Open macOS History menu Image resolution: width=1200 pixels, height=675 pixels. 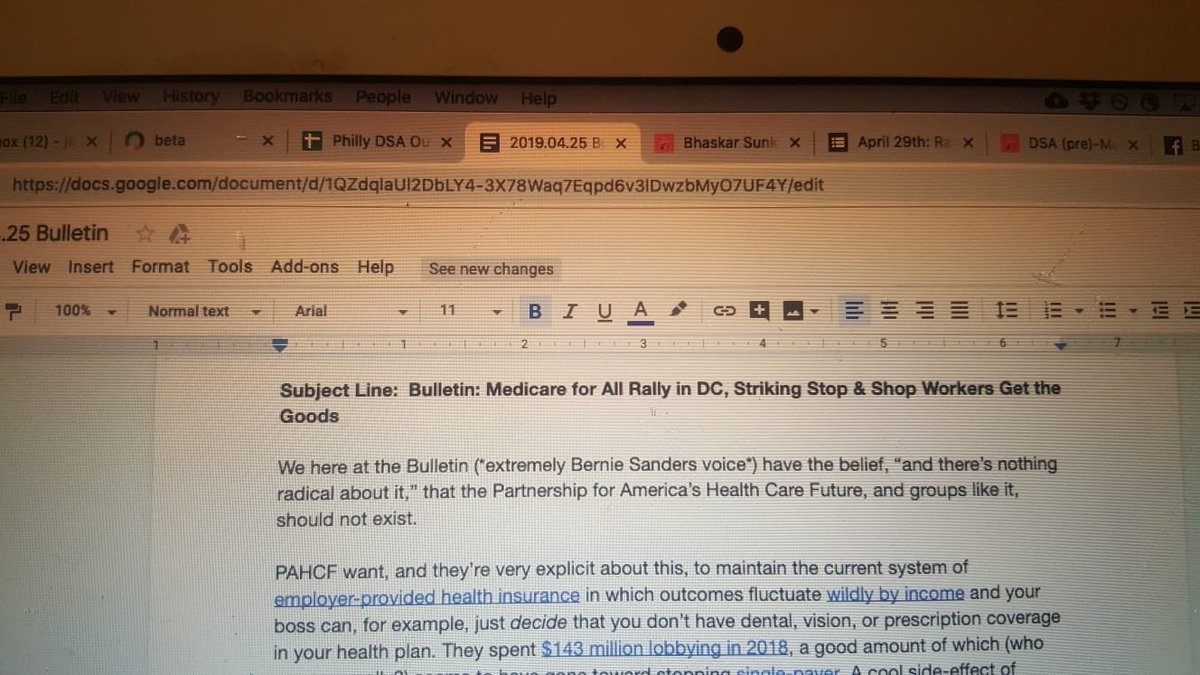190,97
